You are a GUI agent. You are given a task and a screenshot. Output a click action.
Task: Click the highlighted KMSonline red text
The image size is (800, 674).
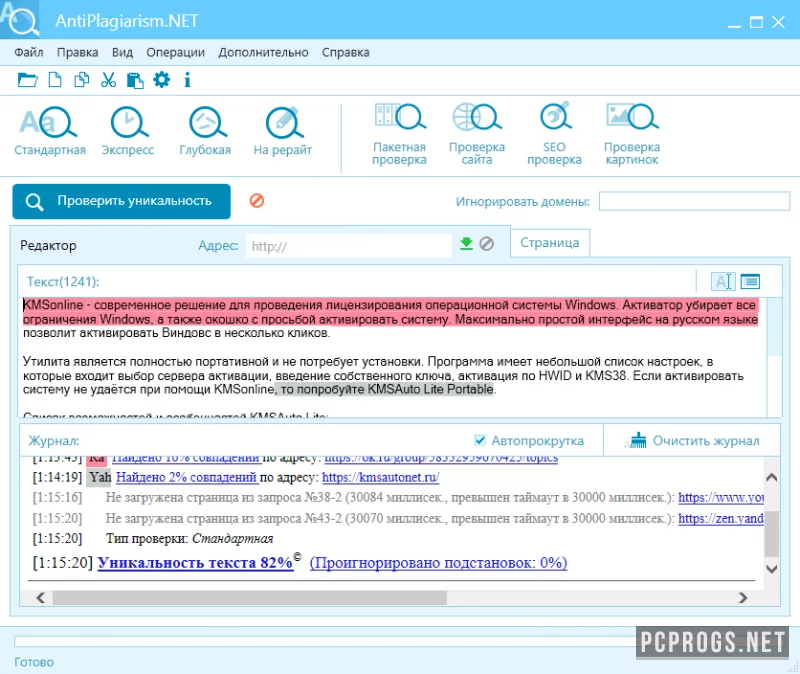point(390,312)
